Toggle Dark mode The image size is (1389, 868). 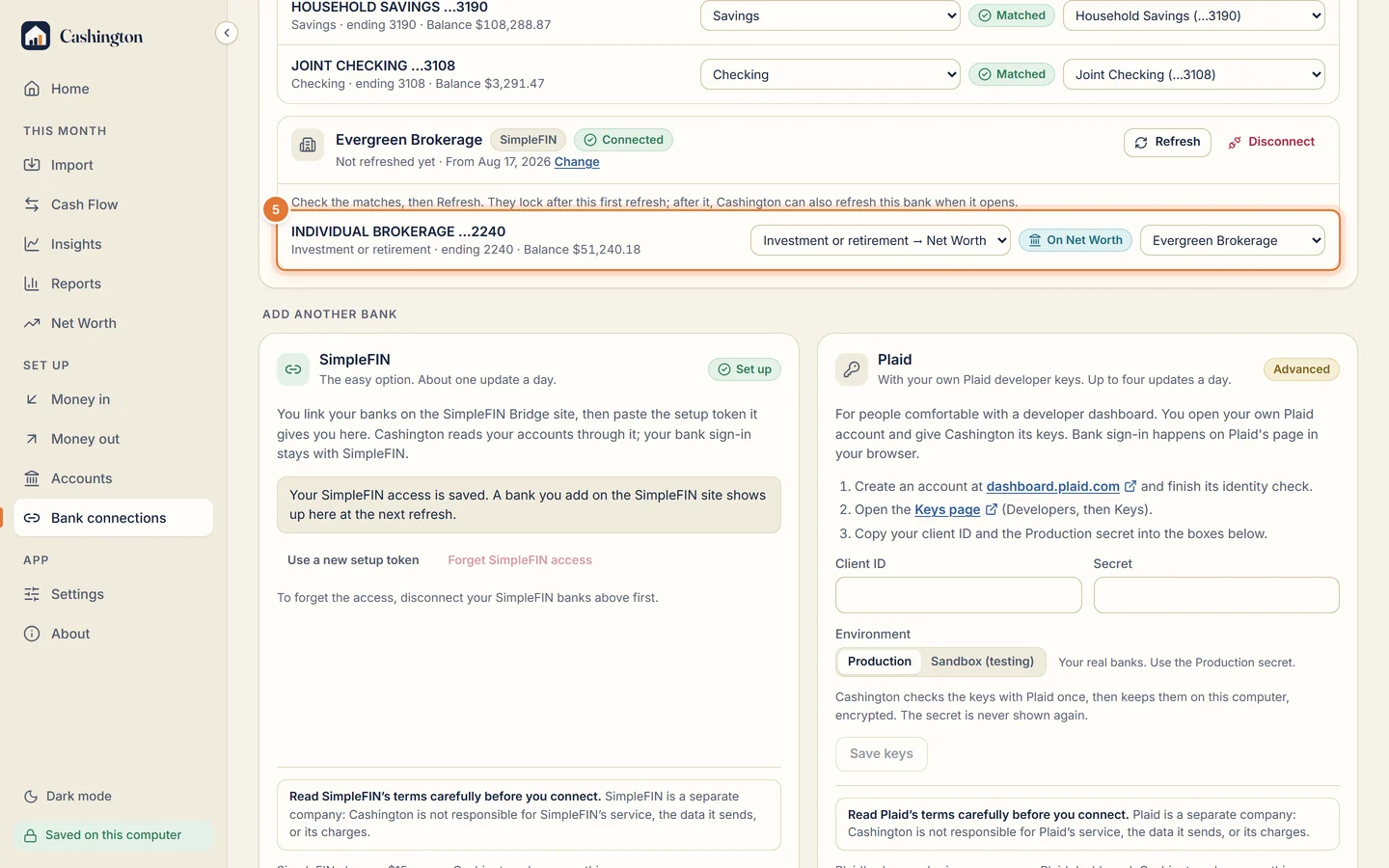point(68,796)
